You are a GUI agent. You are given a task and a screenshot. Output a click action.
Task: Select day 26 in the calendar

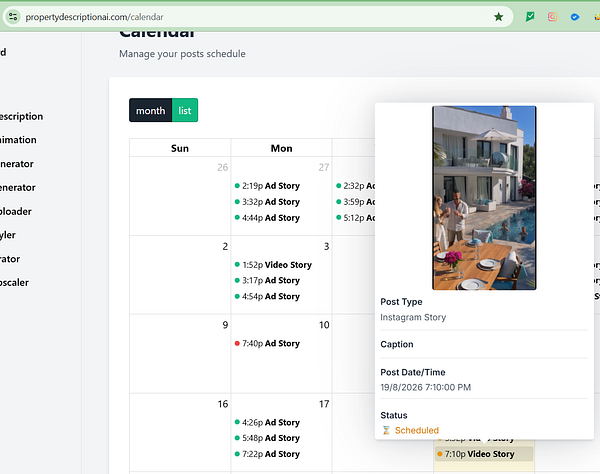pyautogui.click(x=222, y=167)
